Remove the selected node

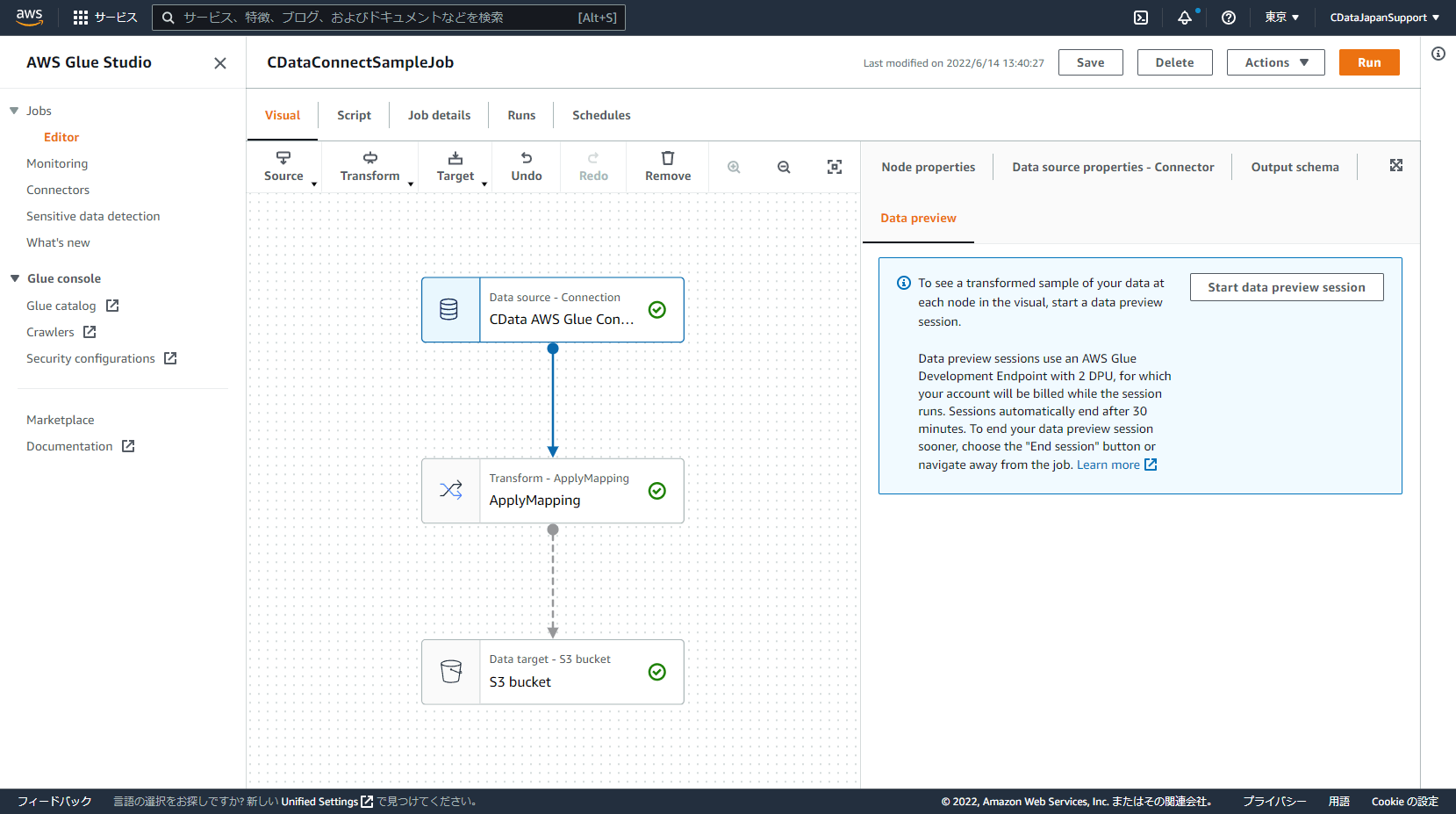click(x=668, y=167)
